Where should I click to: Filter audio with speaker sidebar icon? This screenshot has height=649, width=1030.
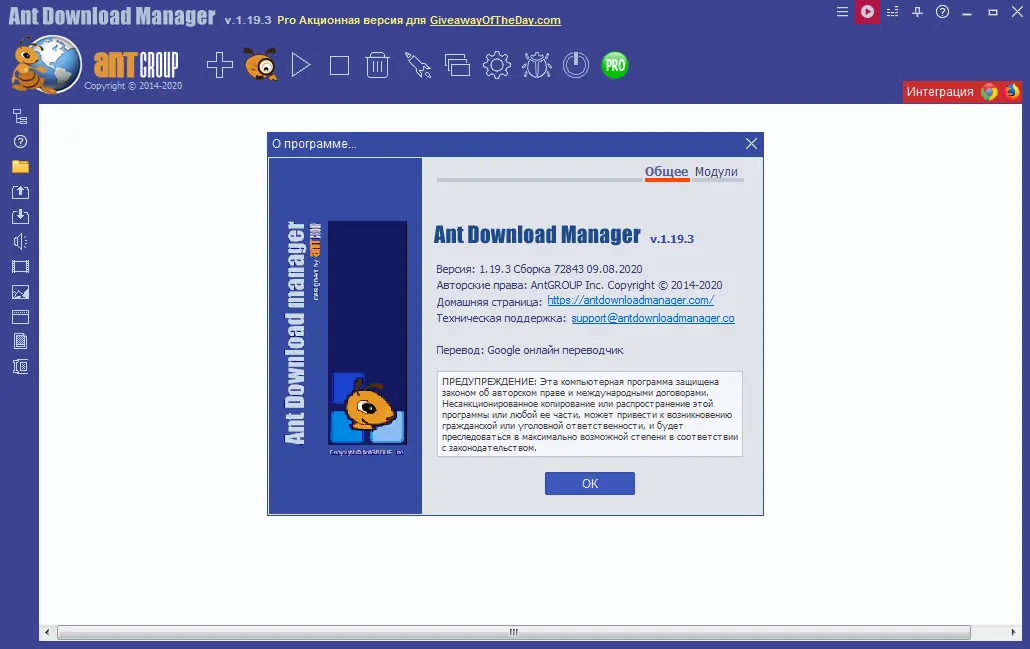(20, 241)
